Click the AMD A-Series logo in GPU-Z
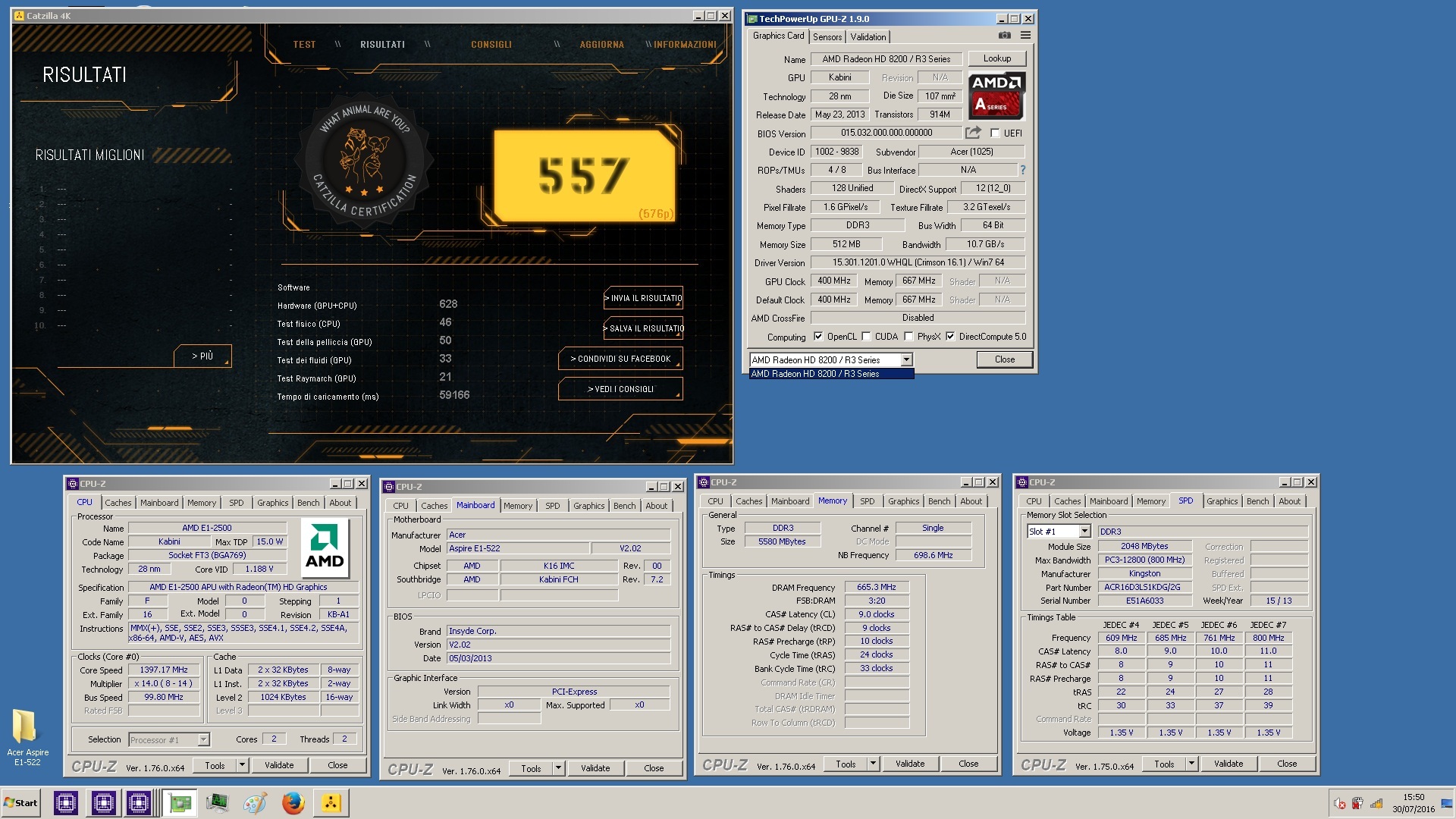The image size is (1456, 819). [996, 95]
